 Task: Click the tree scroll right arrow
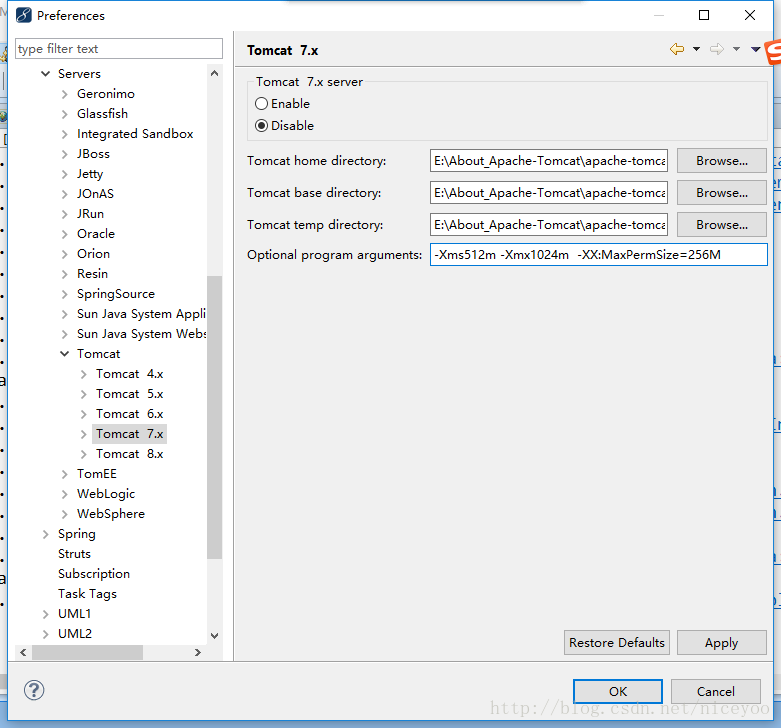(x=198, y=652)
